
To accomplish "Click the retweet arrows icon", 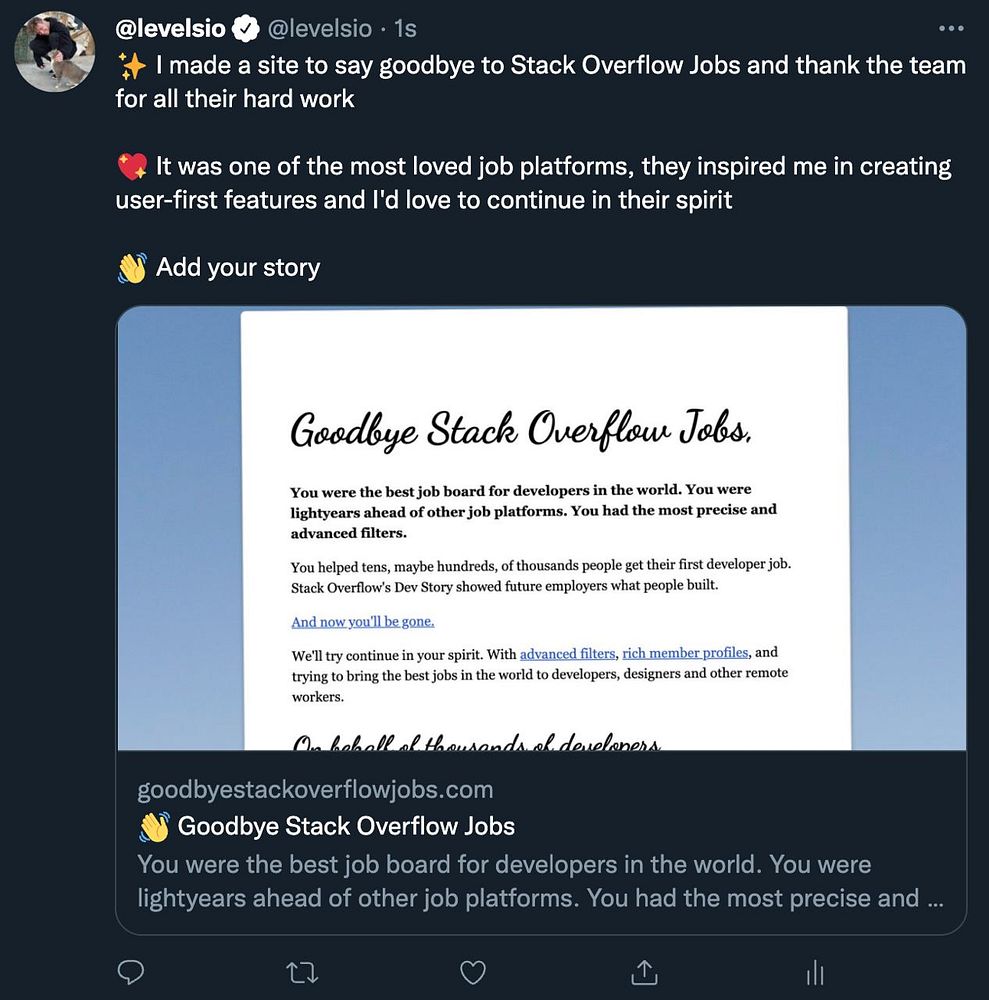I will (x=302, y=971).
